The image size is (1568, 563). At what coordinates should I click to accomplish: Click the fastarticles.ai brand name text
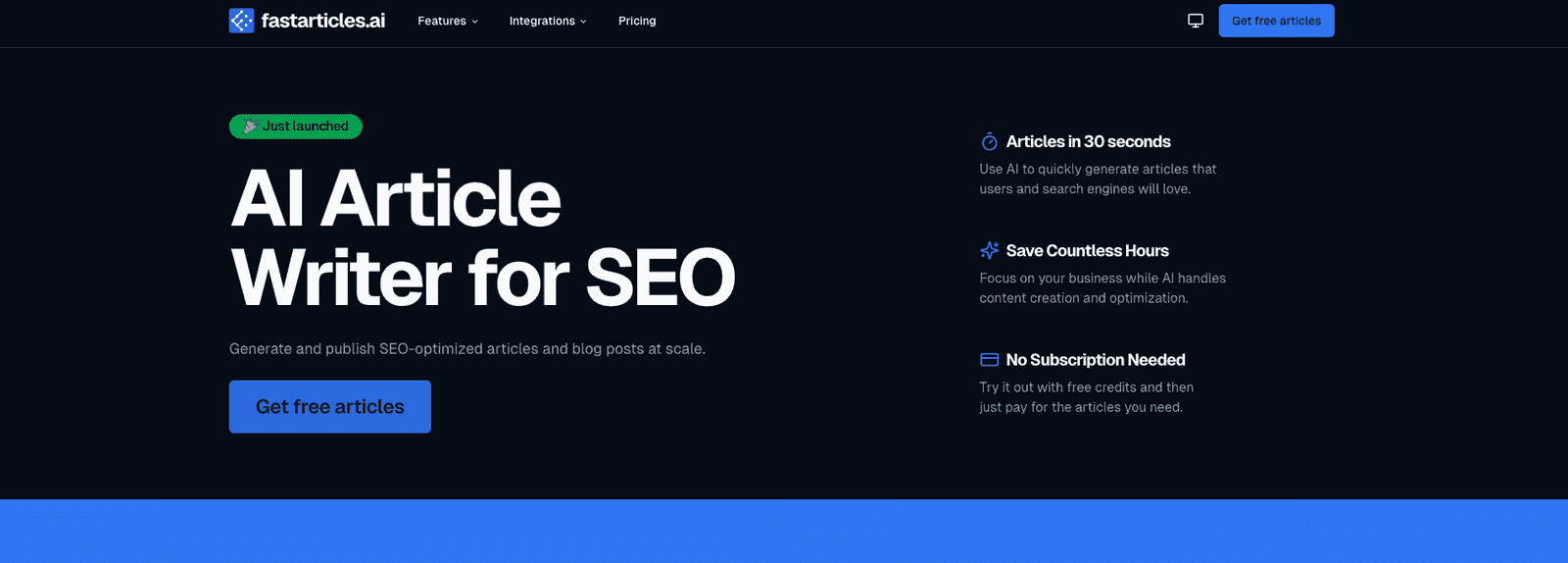(323, 21)
